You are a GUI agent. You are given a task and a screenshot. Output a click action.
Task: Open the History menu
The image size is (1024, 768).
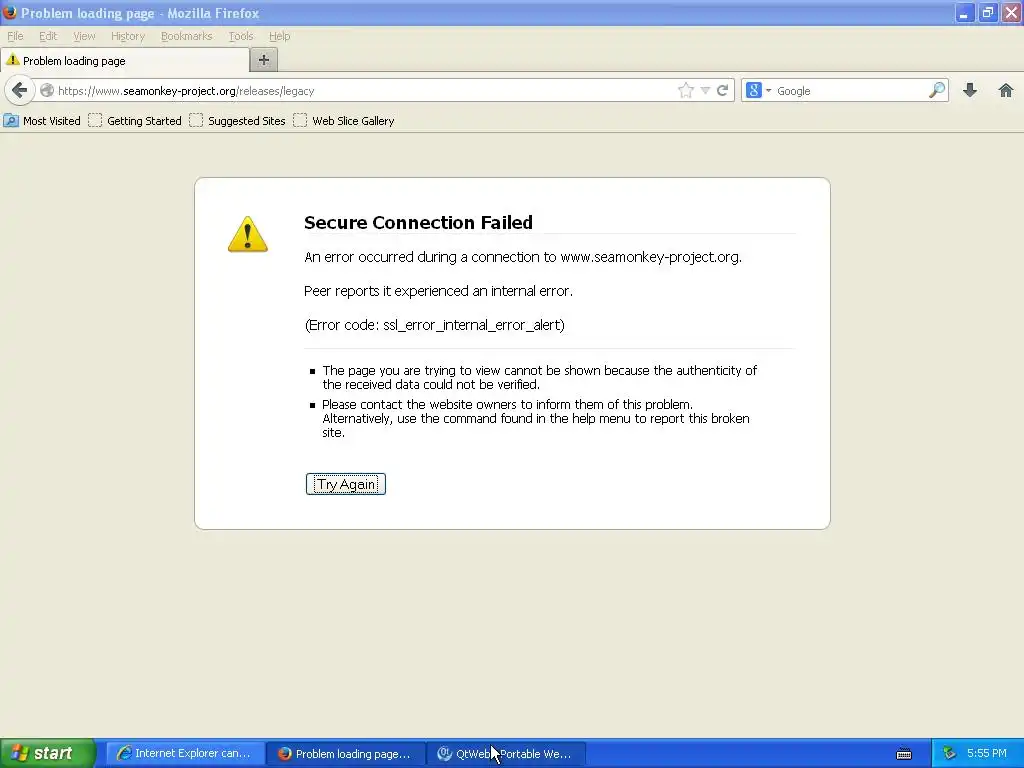[127, 36]
